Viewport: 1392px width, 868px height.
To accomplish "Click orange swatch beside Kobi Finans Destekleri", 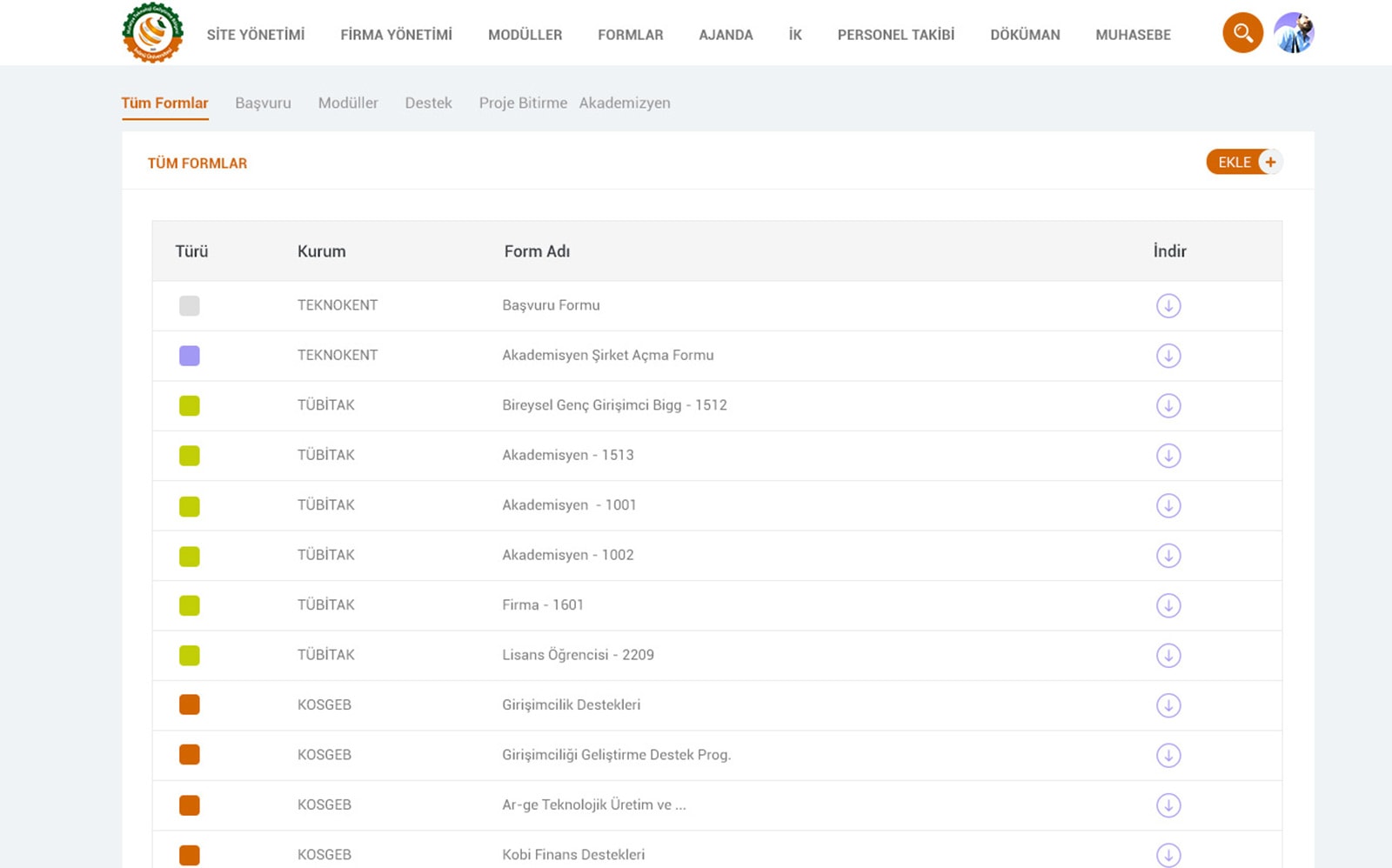I will 190,855.
